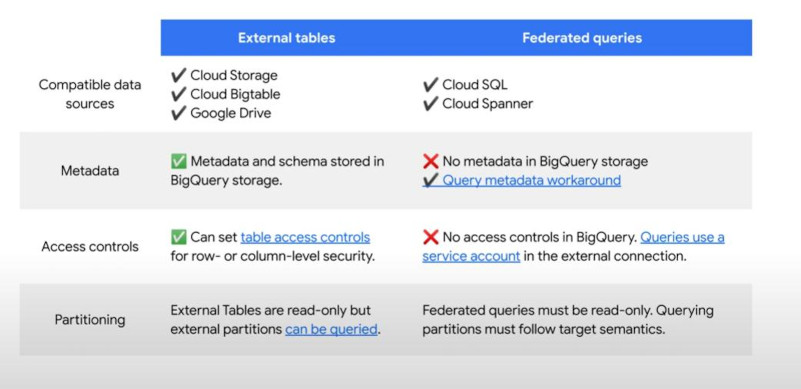Viewport: 801px width, 389px height.
Task: Click the red X before No access controls
Action: click(431, 237)
